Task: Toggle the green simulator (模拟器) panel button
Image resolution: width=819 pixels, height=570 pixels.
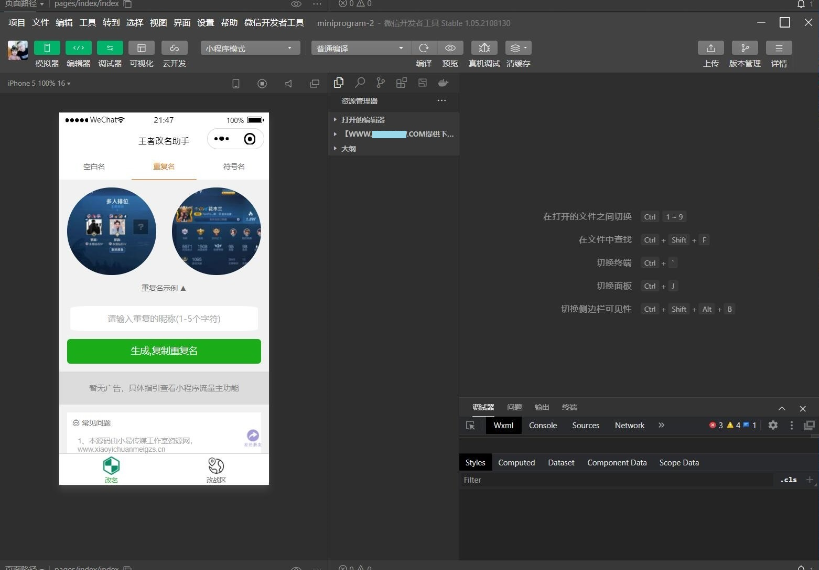Action: point(47,48)
